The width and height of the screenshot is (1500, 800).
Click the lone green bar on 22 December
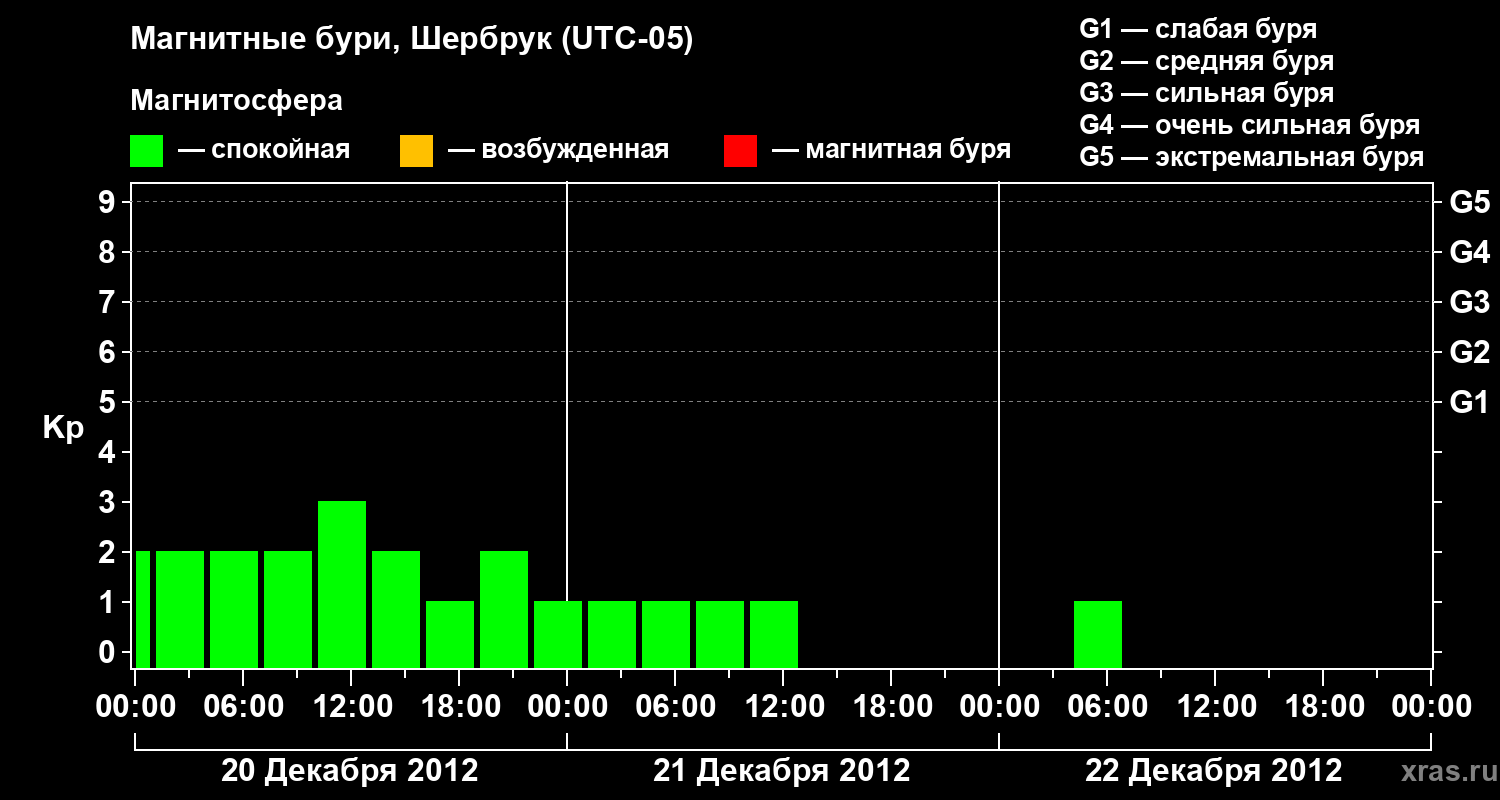click(x=1098, y=634)
